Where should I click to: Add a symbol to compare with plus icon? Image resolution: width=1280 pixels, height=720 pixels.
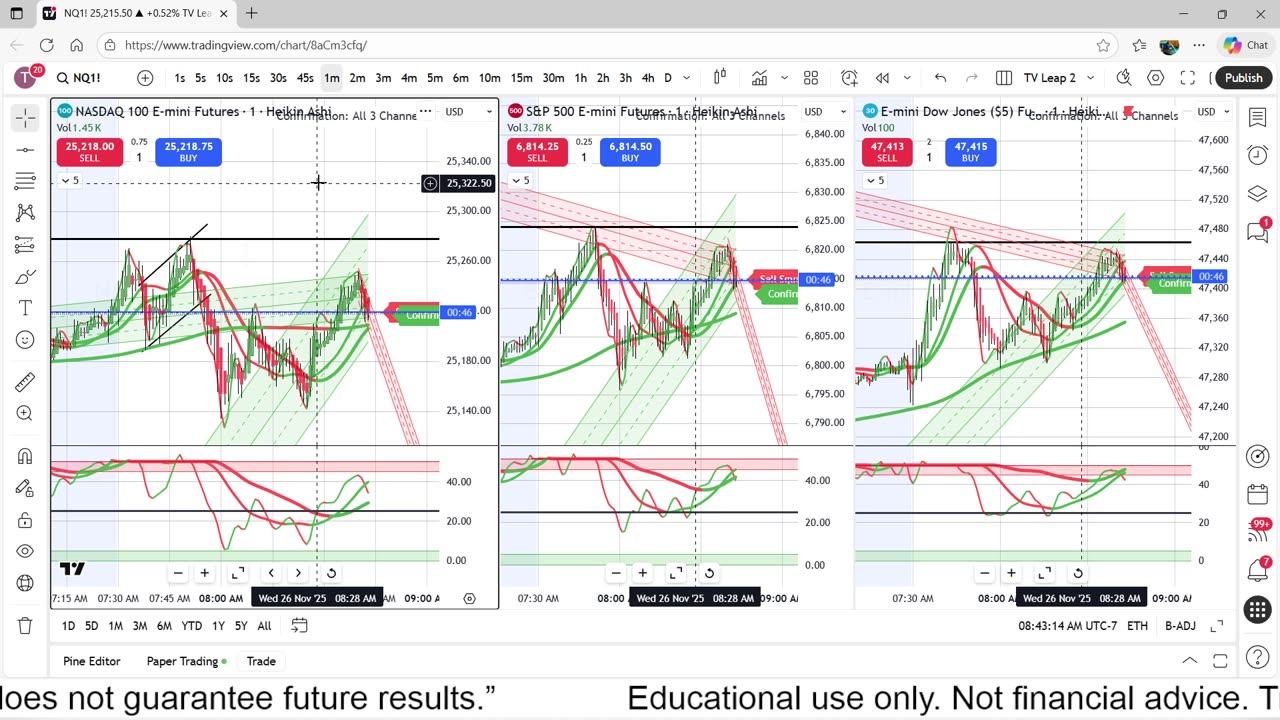pyautogui.click(x=145, y=78)
